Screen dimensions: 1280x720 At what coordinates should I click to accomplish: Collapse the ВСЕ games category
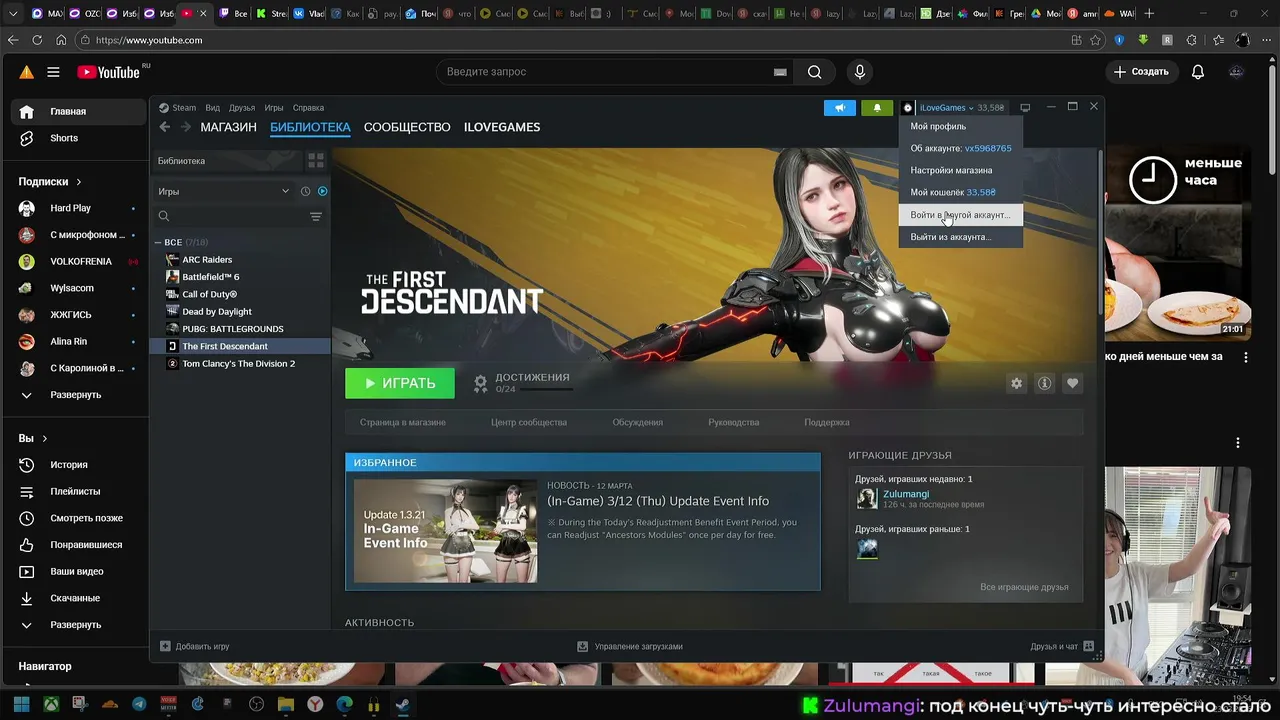pyautogui.click(x=157, y=242)
